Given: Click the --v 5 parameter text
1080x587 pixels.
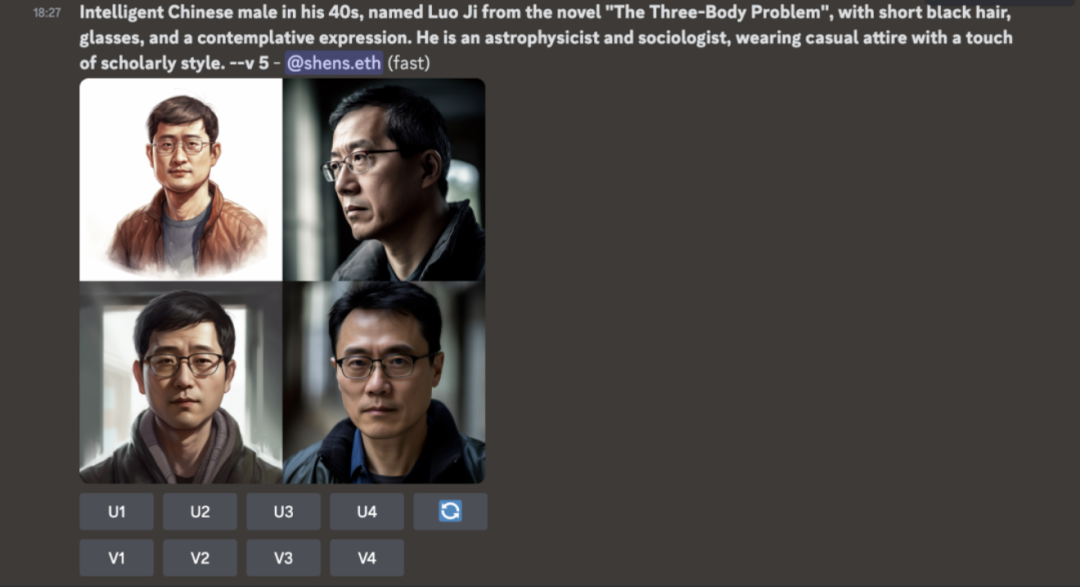Looking at the screenshot, I should (x=249, y=63).
